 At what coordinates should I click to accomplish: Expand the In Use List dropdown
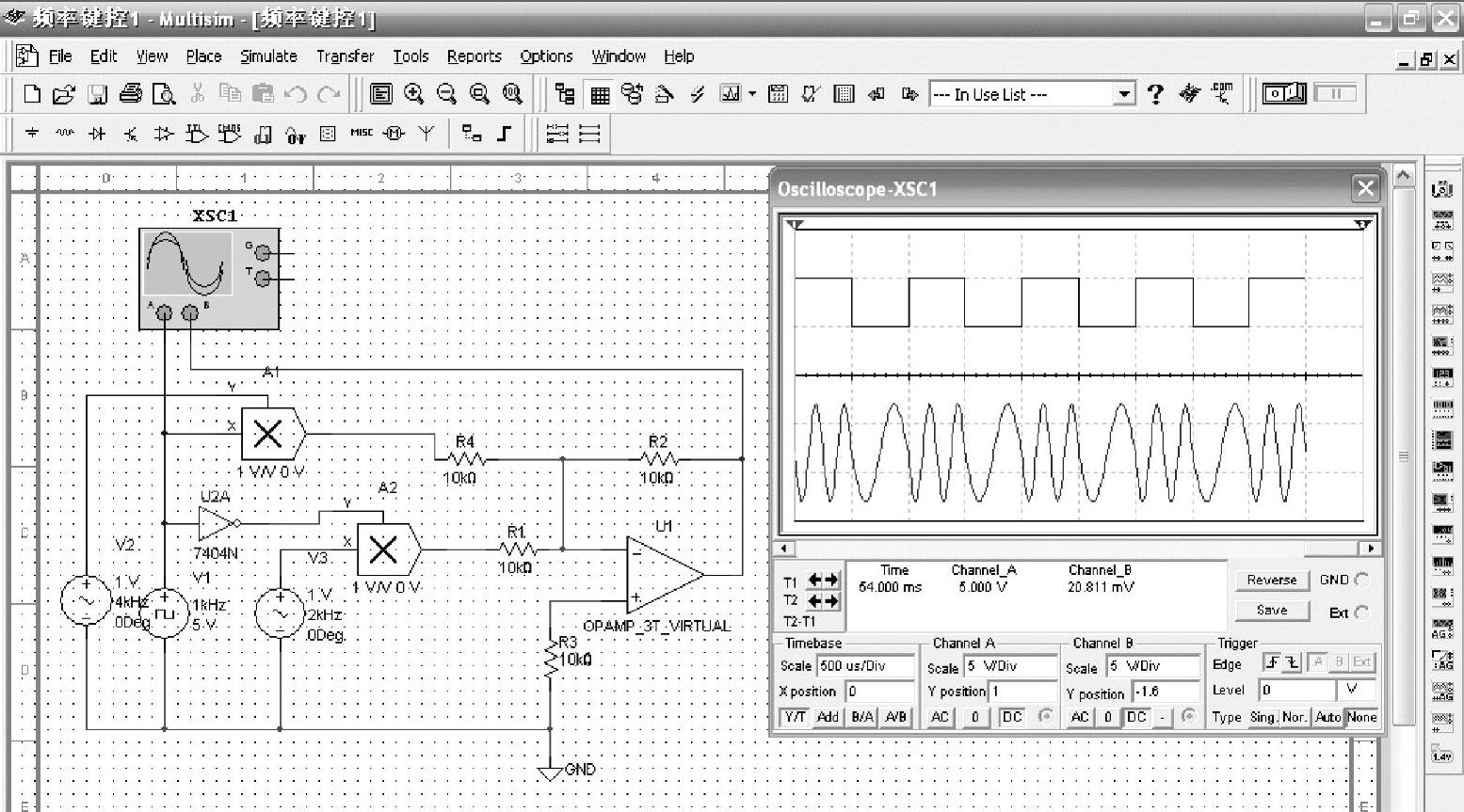coord(1124,94)
